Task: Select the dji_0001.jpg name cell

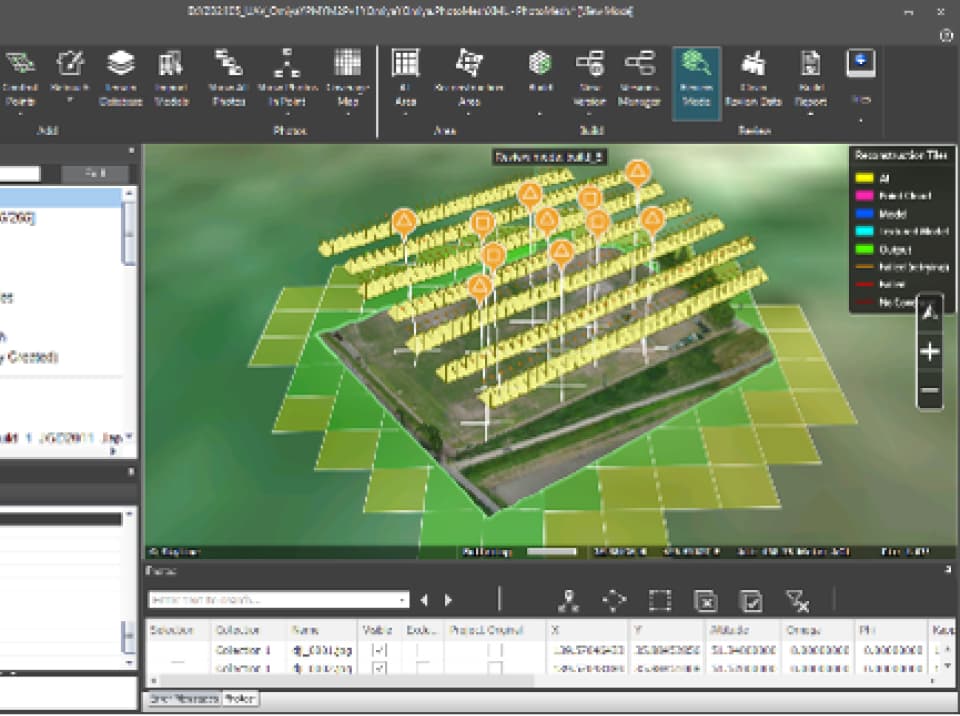Action: click(x=321, y=650)
